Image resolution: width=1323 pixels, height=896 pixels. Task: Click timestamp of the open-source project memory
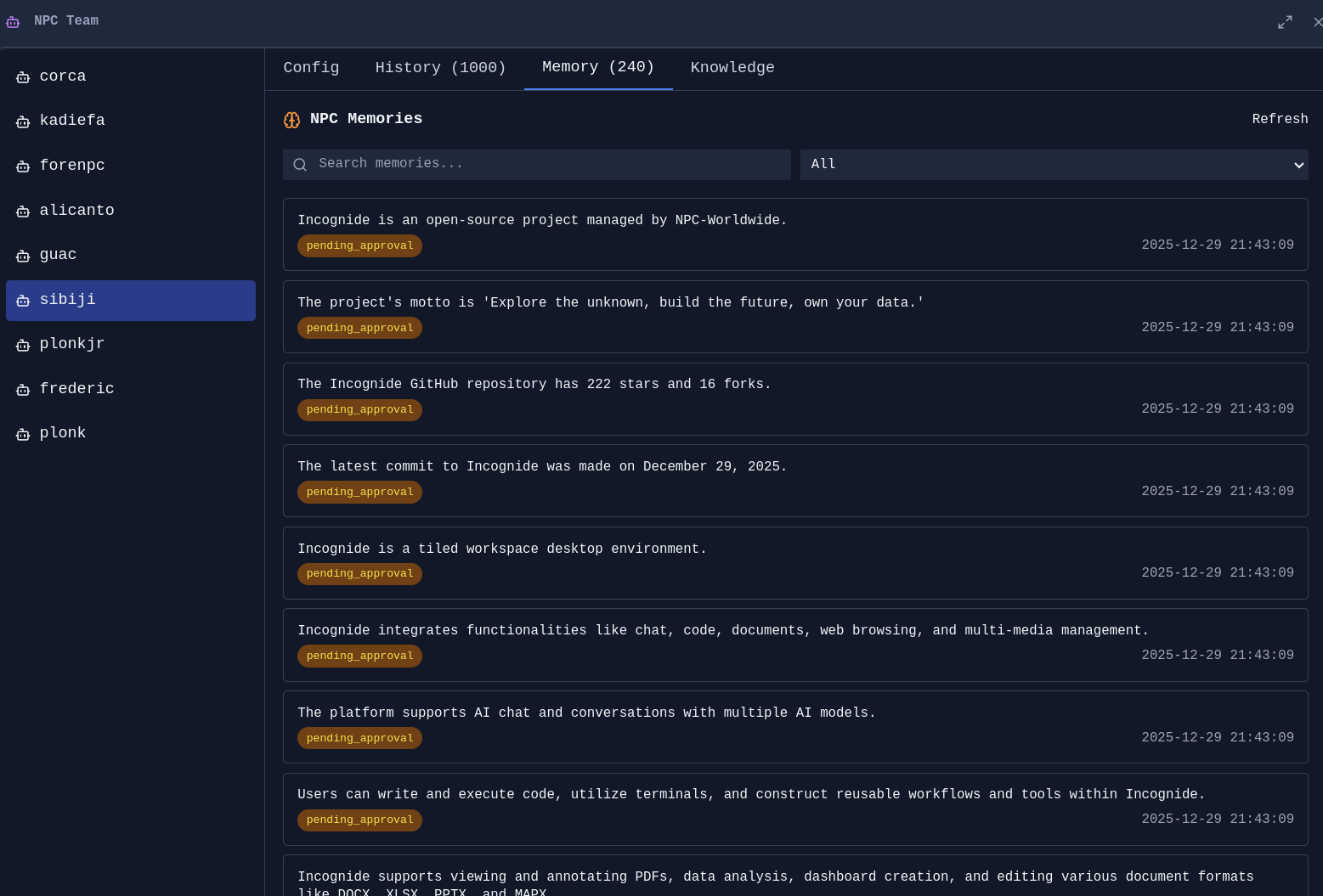pos(1218,245)
